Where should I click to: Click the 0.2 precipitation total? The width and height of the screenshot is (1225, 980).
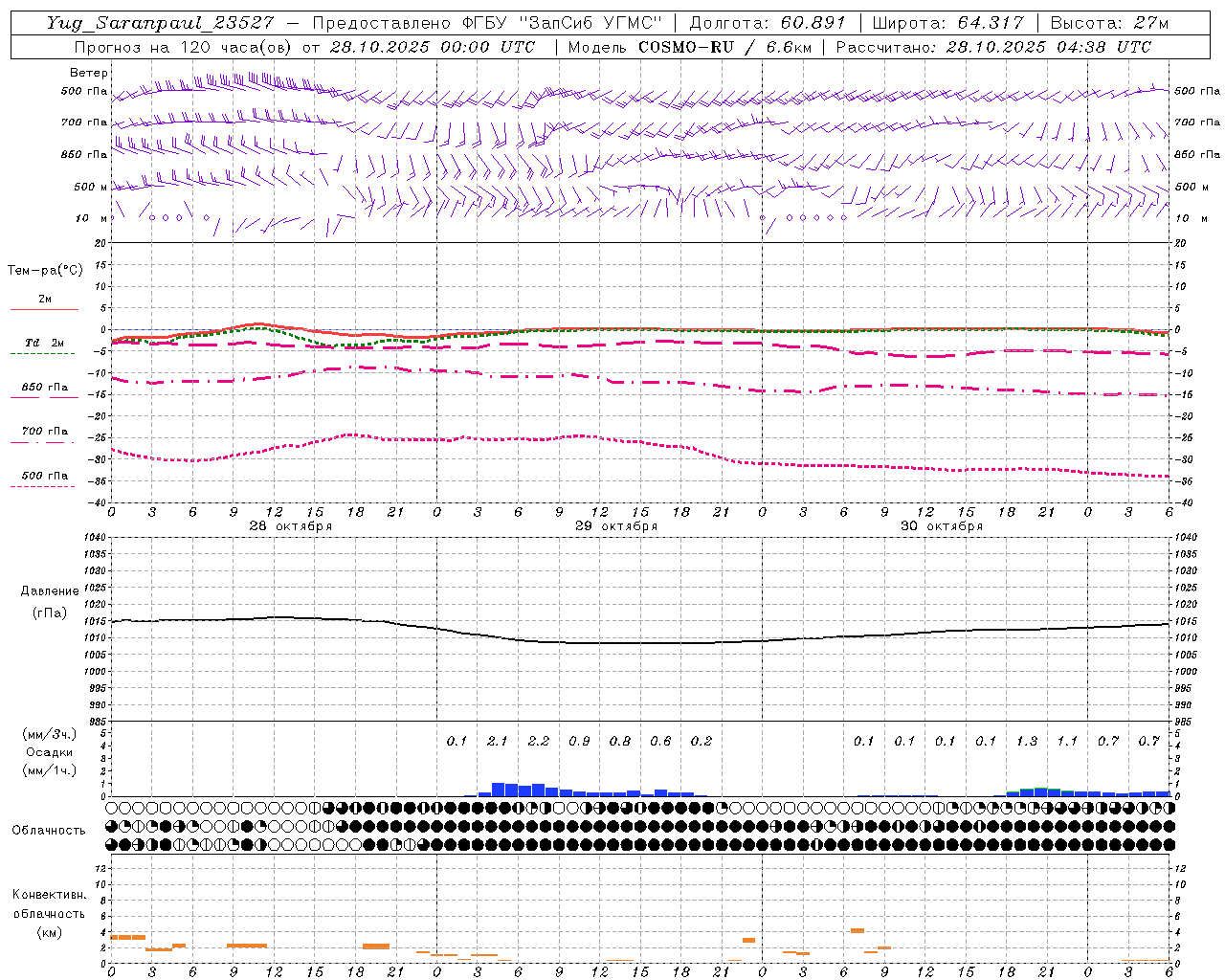tap(702, 741)
